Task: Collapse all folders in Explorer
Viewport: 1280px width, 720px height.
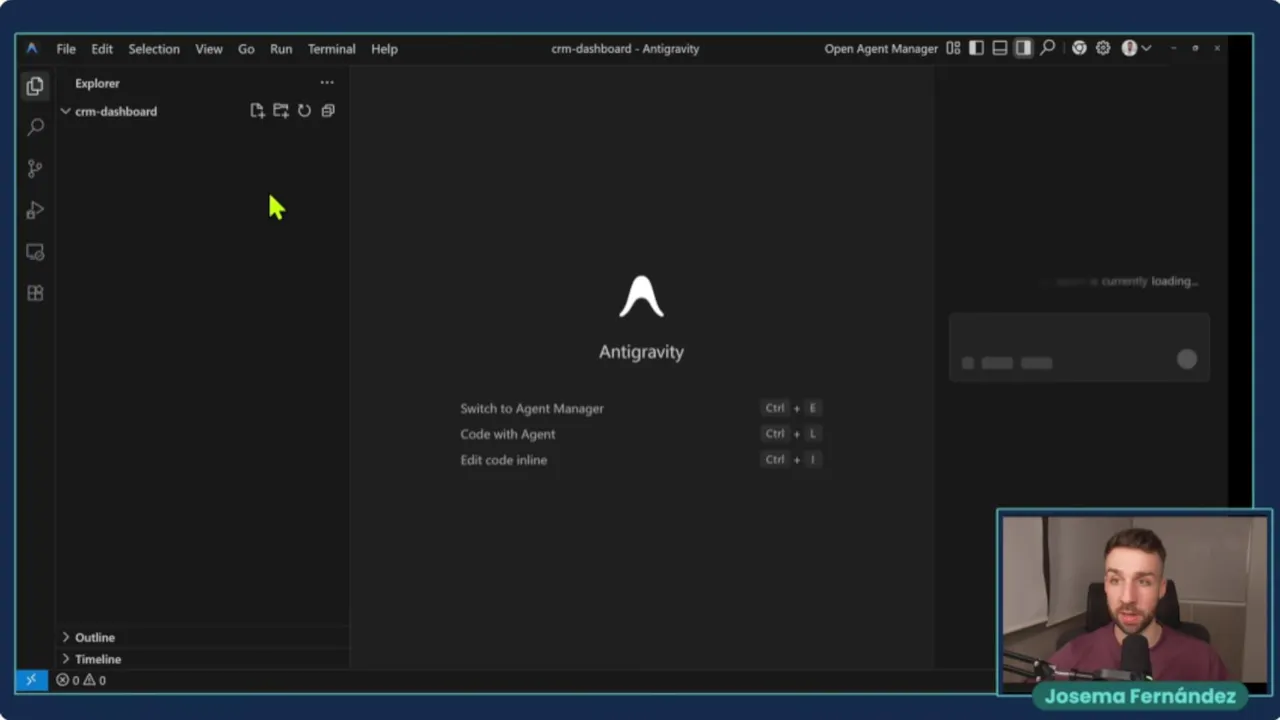Action: pos(328,111)
